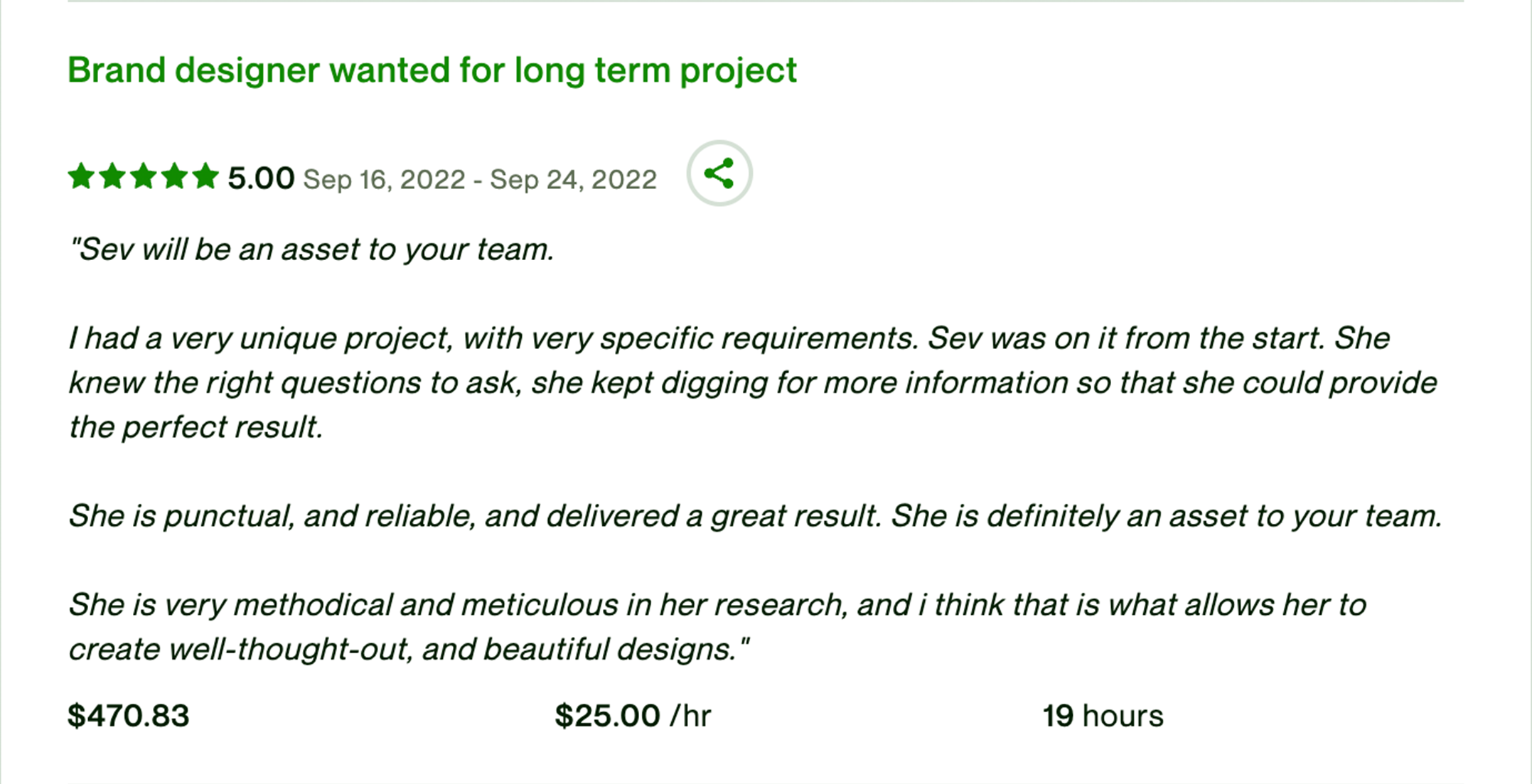Click the line 'create well-thought-out, and beautiful designs'

409,650
